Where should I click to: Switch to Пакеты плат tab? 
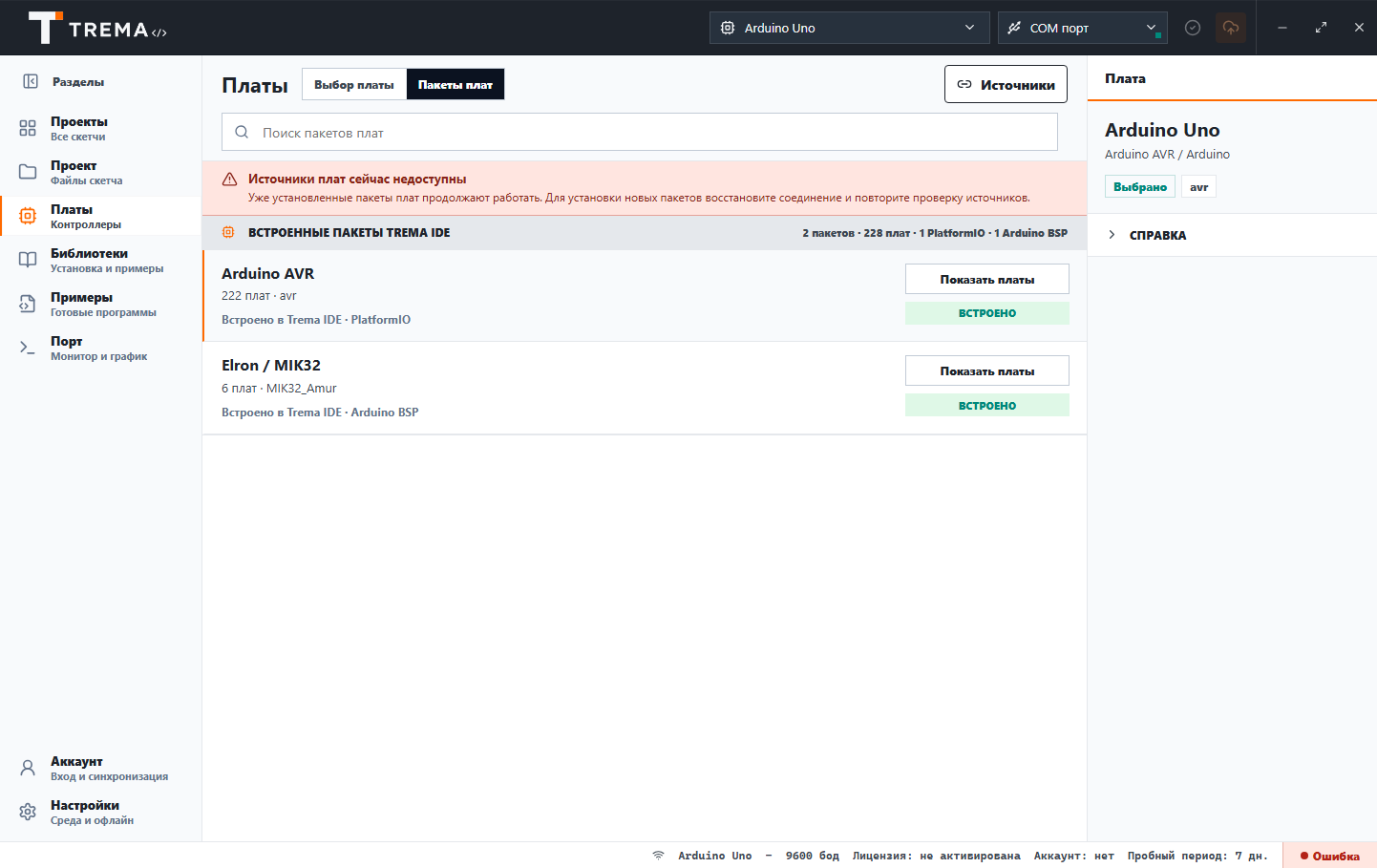click(455, 84)
